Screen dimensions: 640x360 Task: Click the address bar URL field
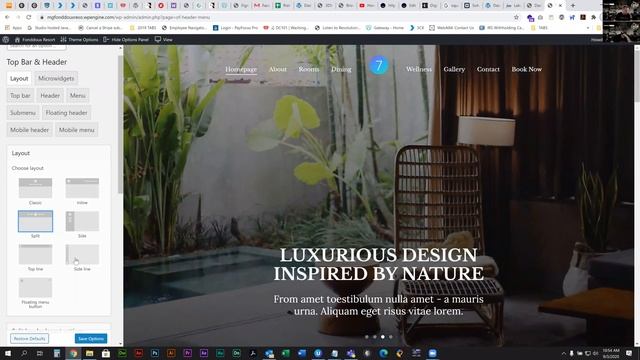click(x=273, y=17)
